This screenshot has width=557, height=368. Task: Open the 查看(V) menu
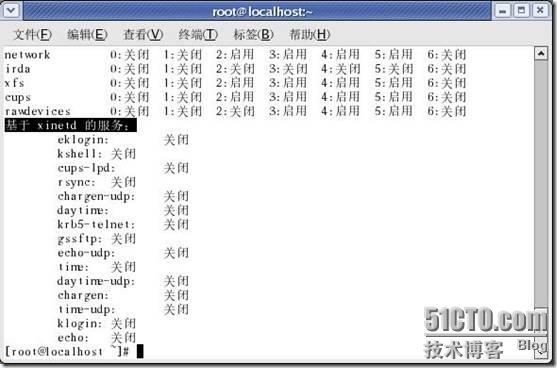pos(143,35)
